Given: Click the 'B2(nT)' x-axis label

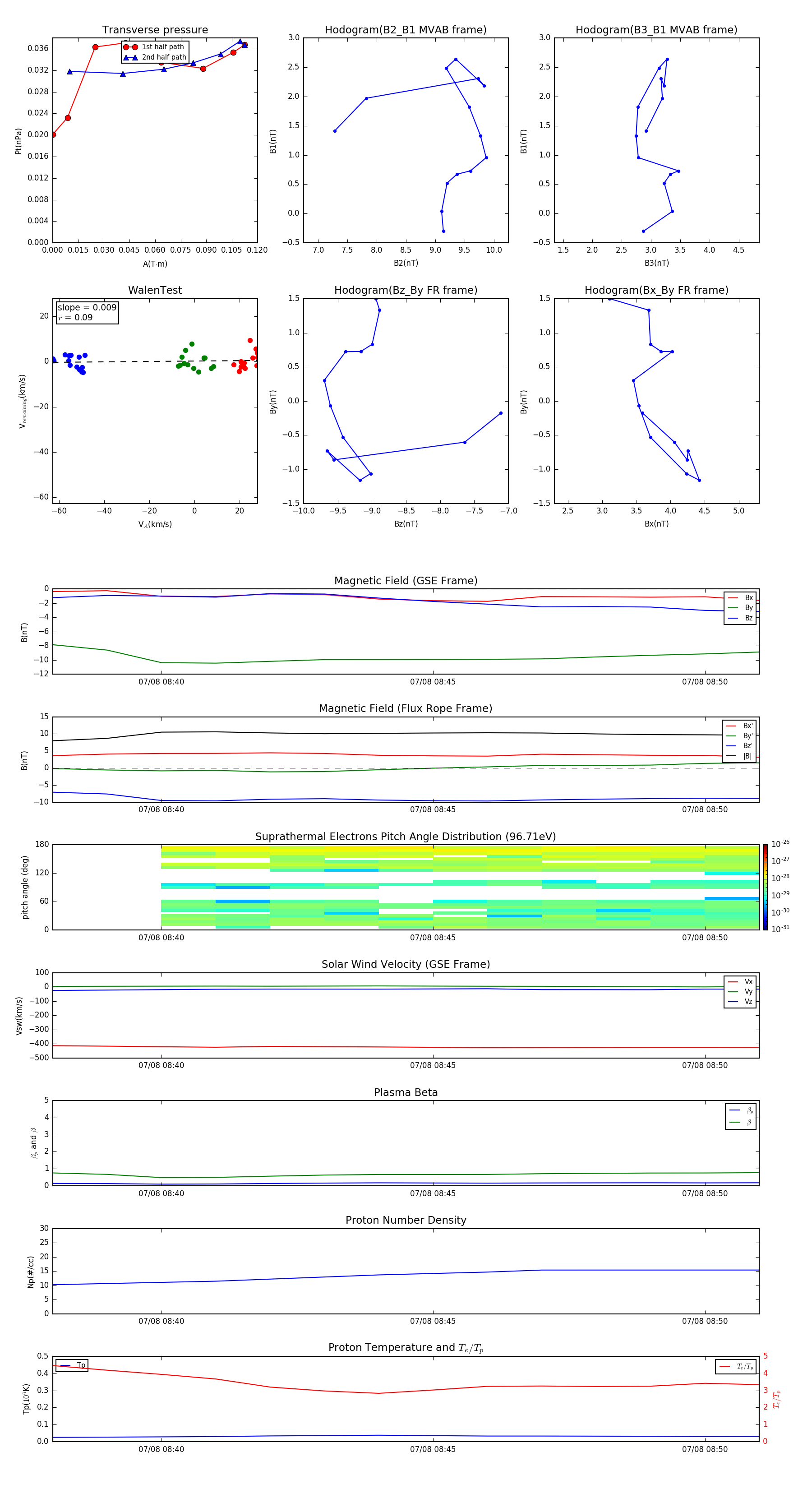Looking at the screenshot, I should [406, 263].
